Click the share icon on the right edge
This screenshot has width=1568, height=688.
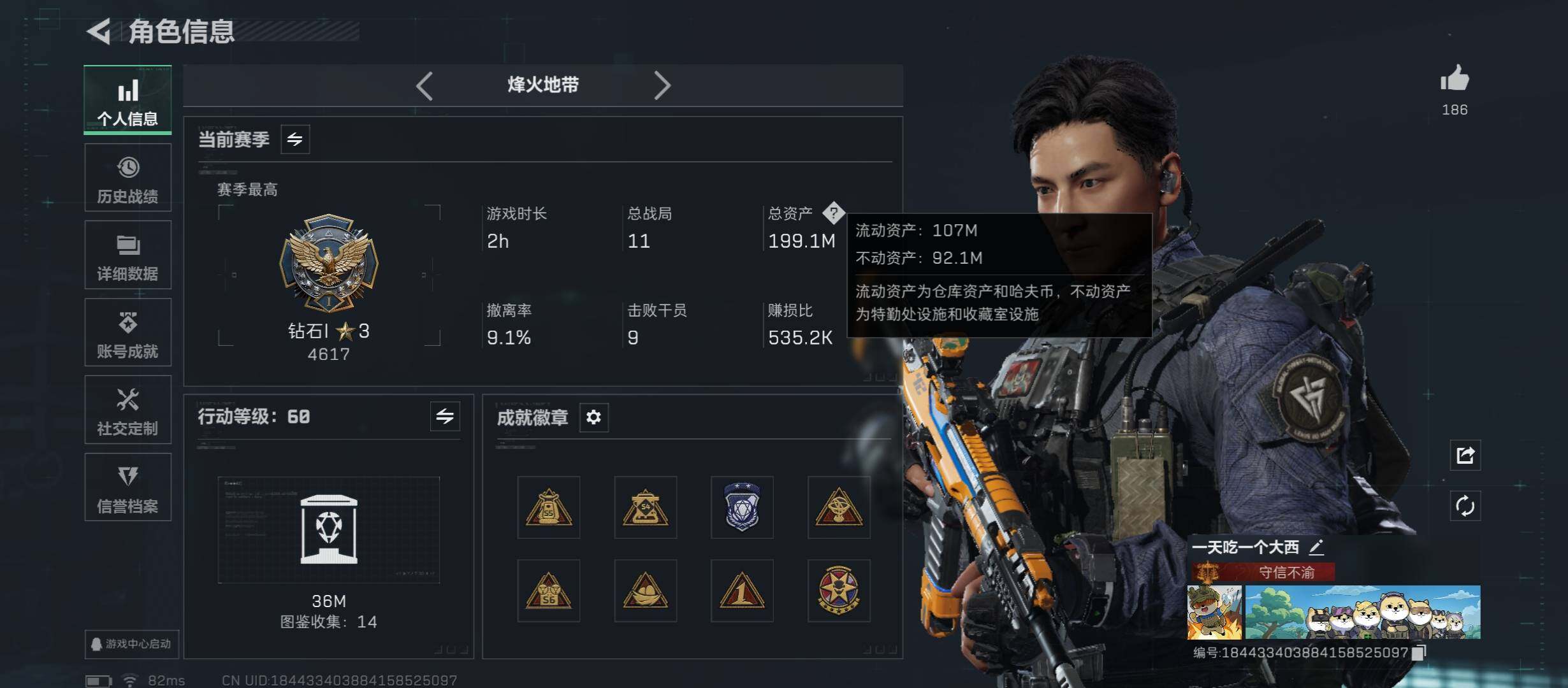(x=1465, y=455)
